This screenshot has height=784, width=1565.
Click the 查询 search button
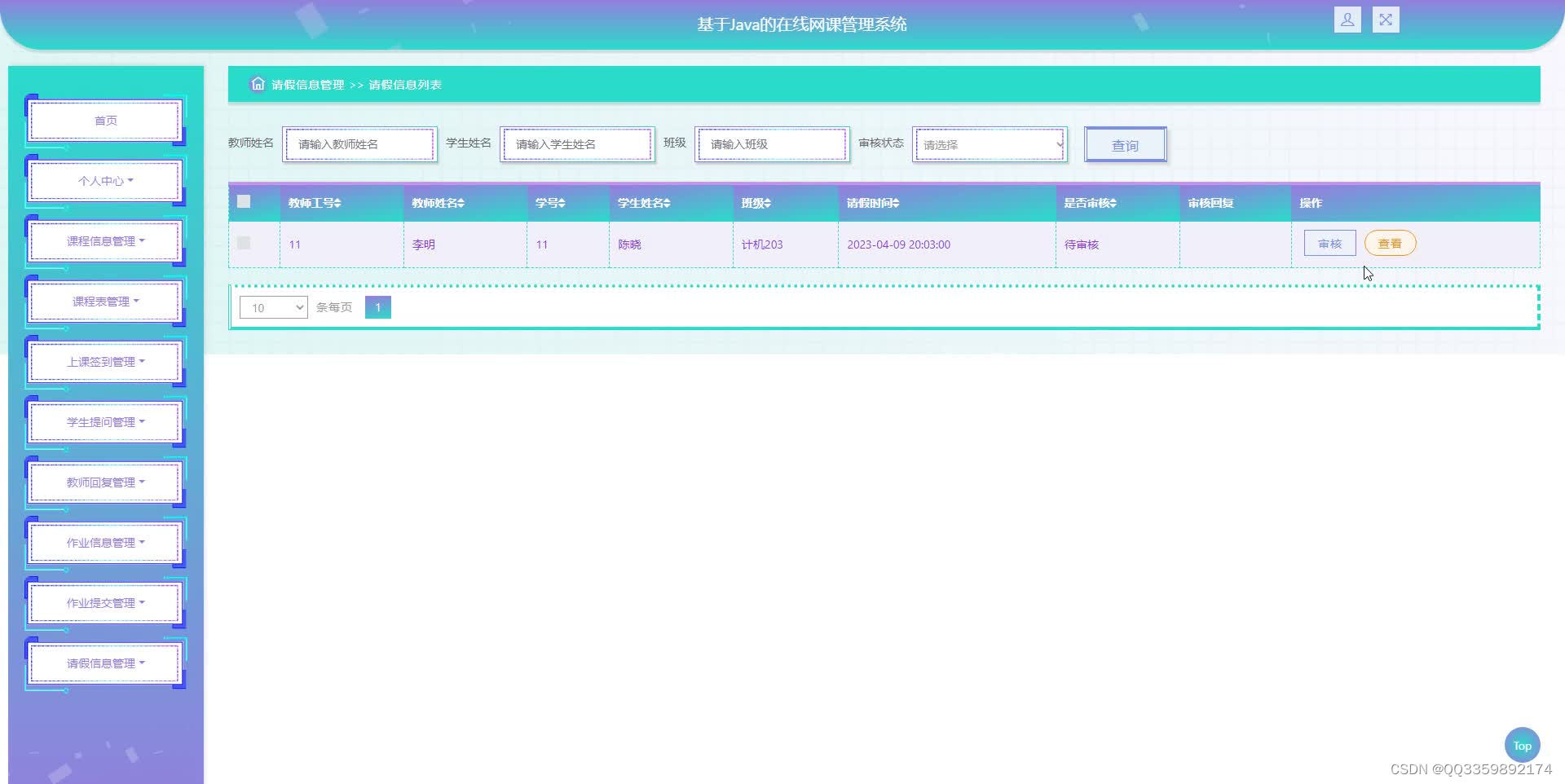1125,145
